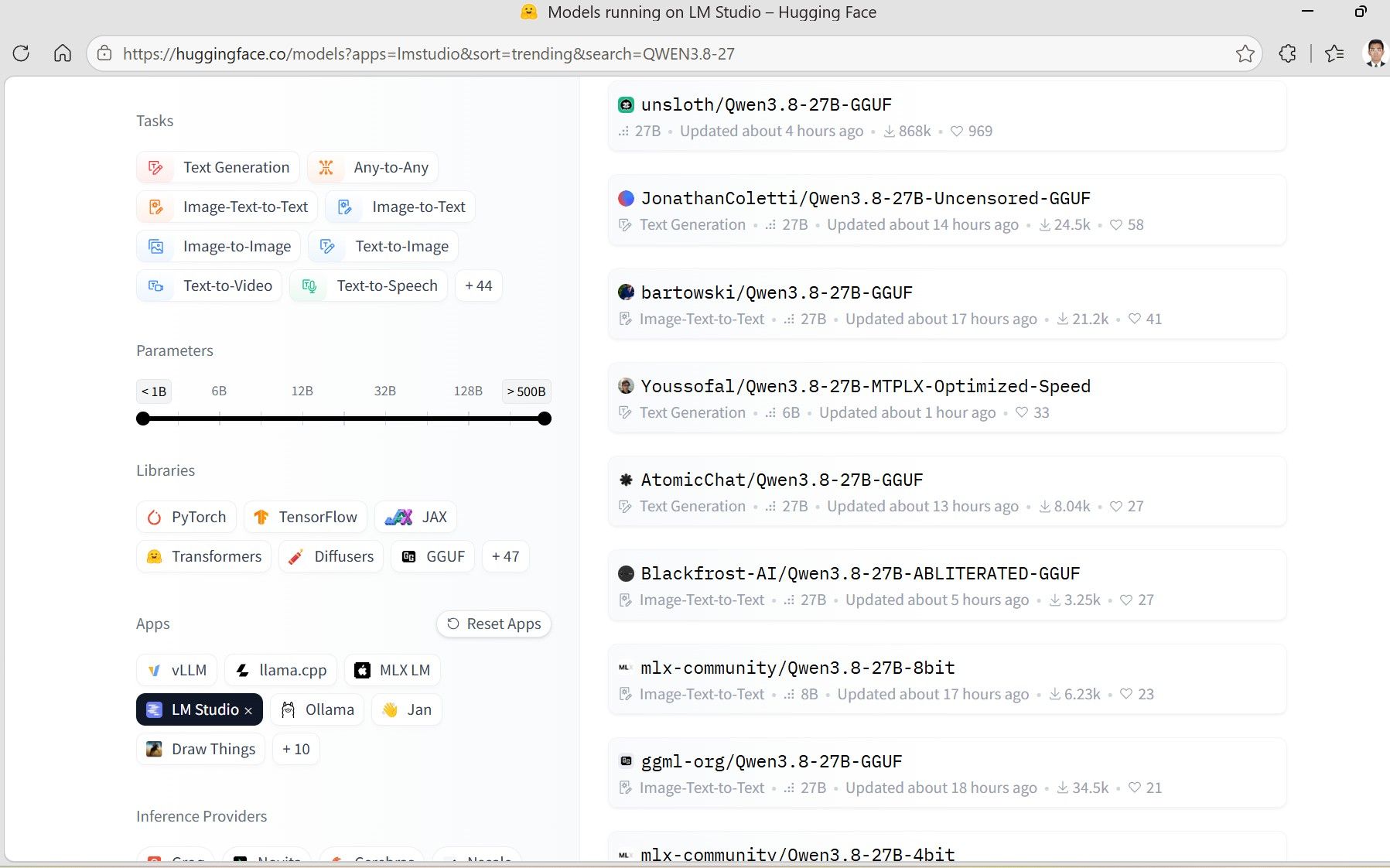Filter by PyTorch library

tap(186, 517)
